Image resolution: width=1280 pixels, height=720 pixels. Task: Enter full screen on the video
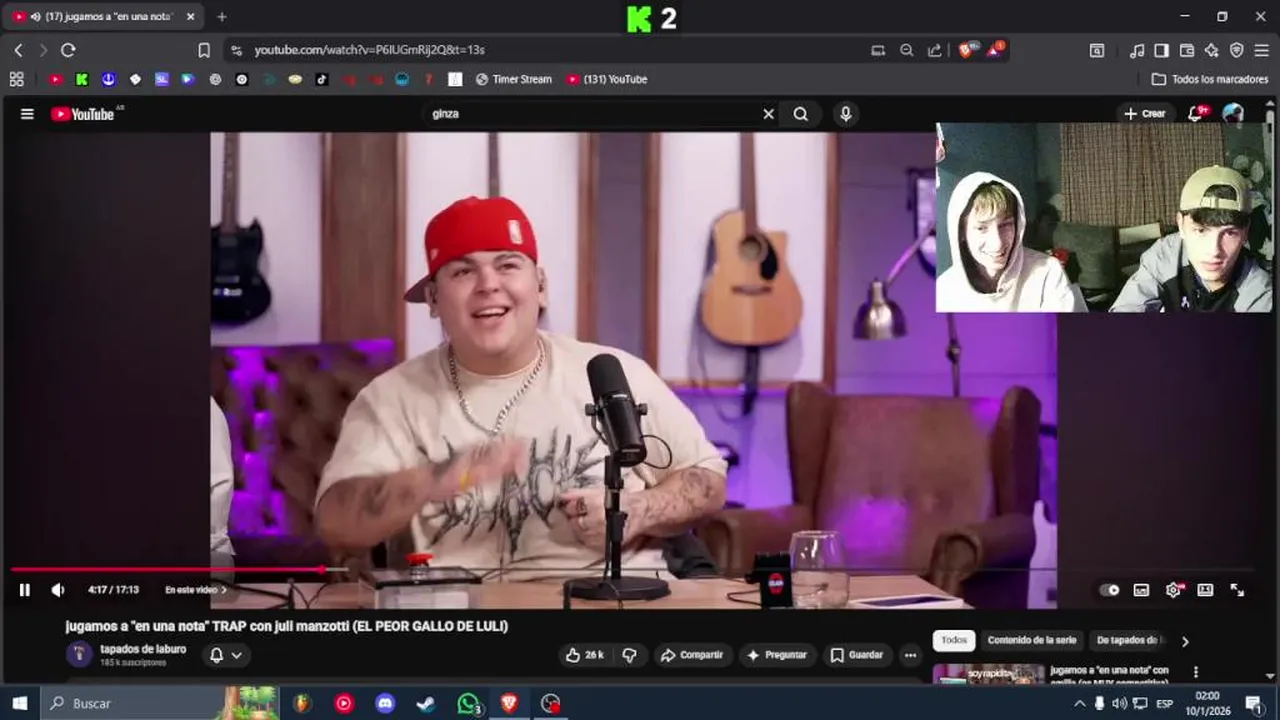coord(1237,590)
